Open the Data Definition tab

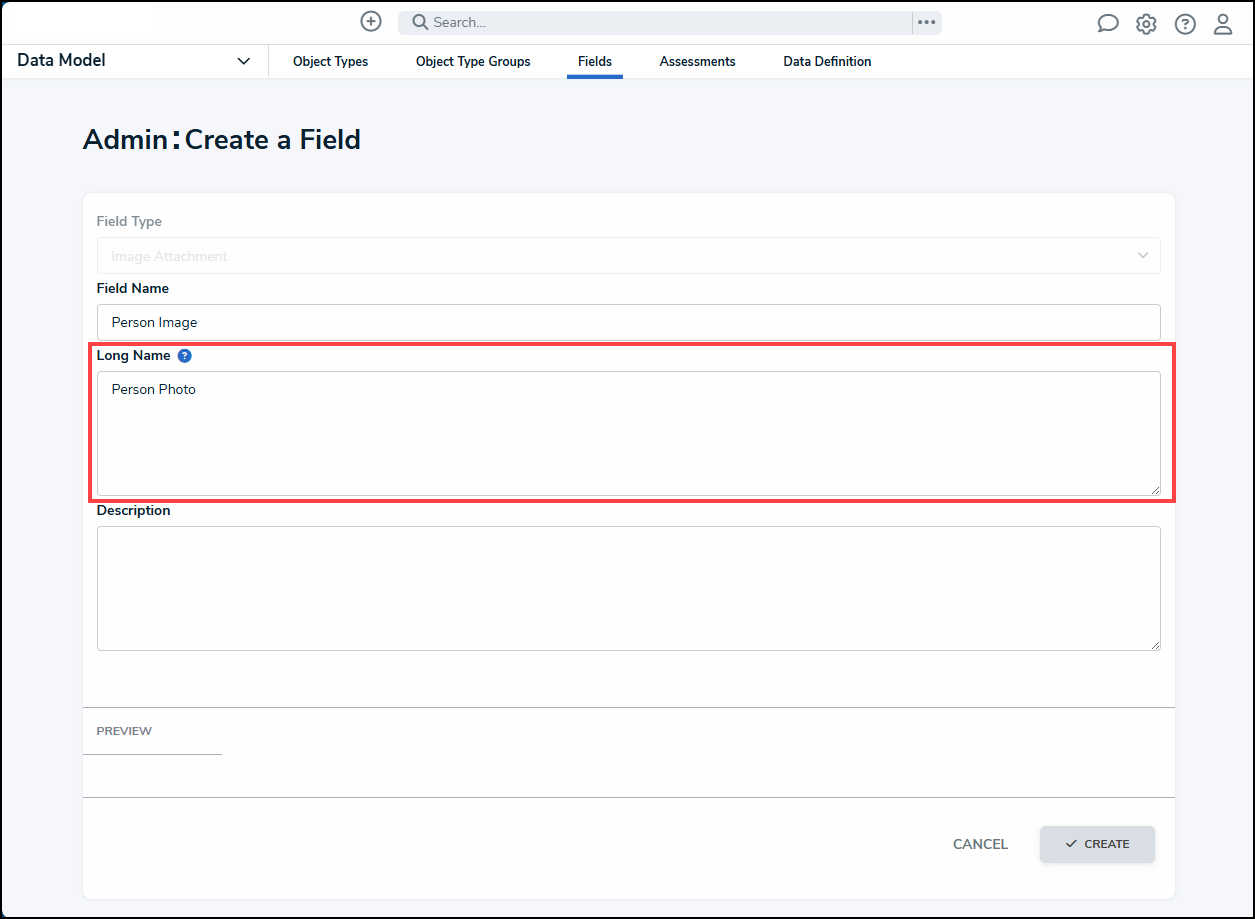point(827,62)
